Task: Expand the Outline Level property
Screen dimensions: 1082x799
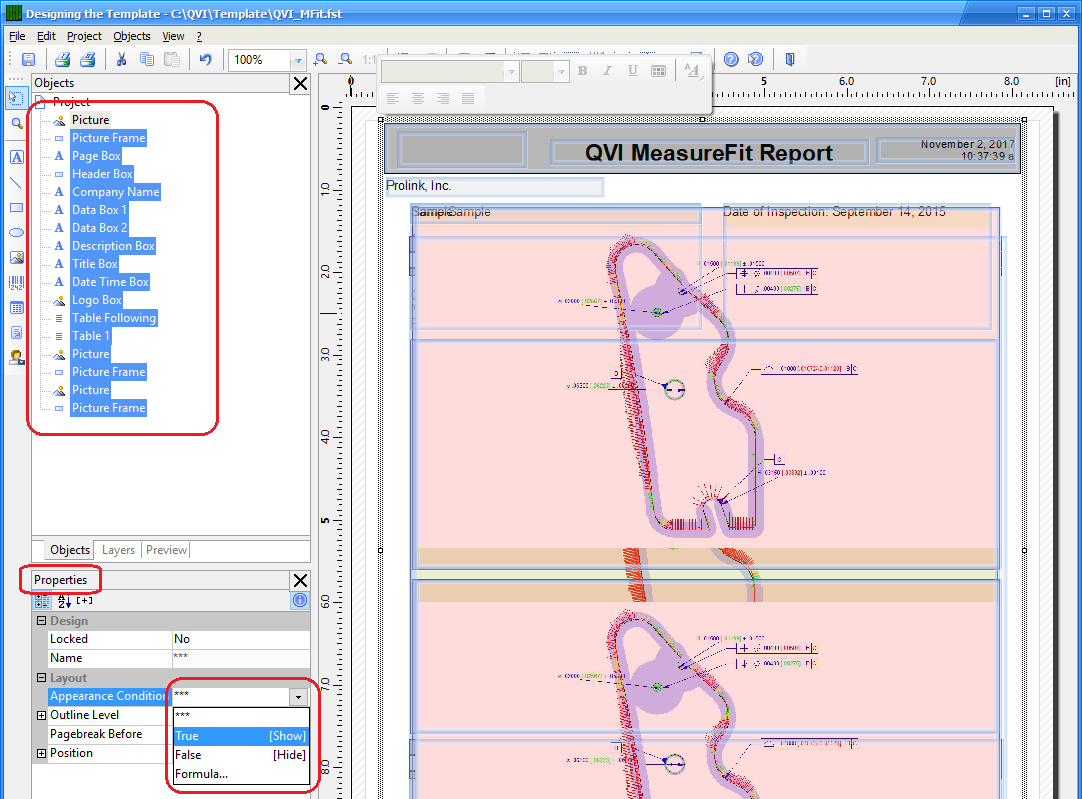Action: click(41, 716)
